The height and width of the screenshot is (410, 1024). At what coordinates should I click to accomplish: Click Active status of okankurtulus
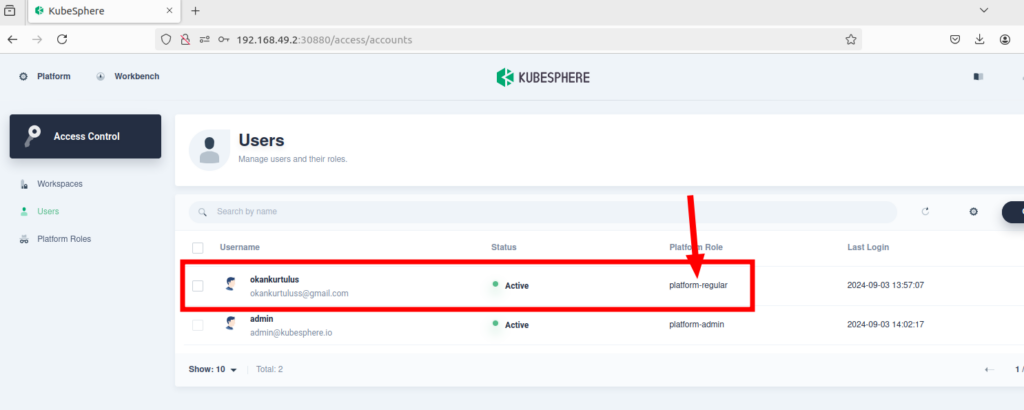click(x=511, y=285)
